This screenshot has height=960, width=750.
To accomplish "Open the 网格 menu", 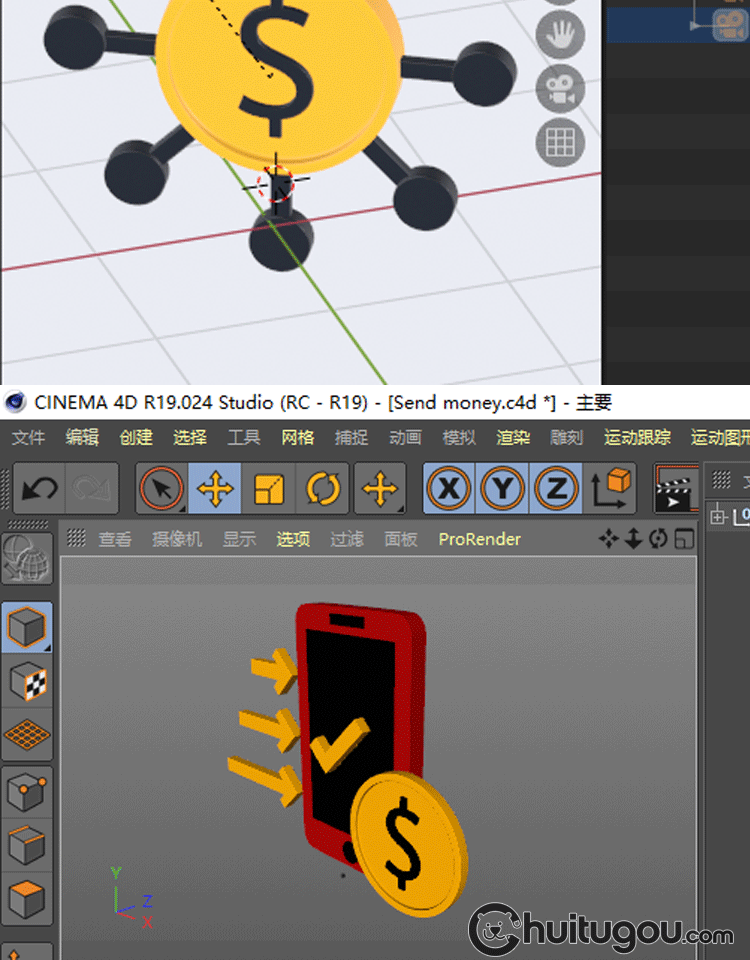I will [x=298, y=437].
